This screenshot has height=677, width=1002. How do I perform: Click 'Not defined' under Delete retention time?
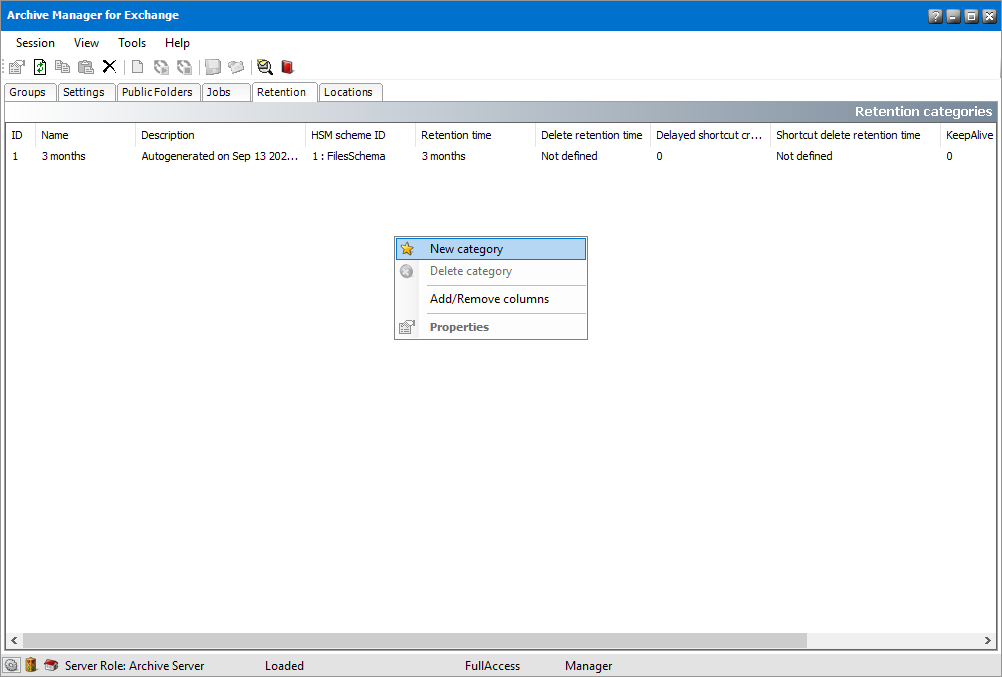[x=569, y=156]
